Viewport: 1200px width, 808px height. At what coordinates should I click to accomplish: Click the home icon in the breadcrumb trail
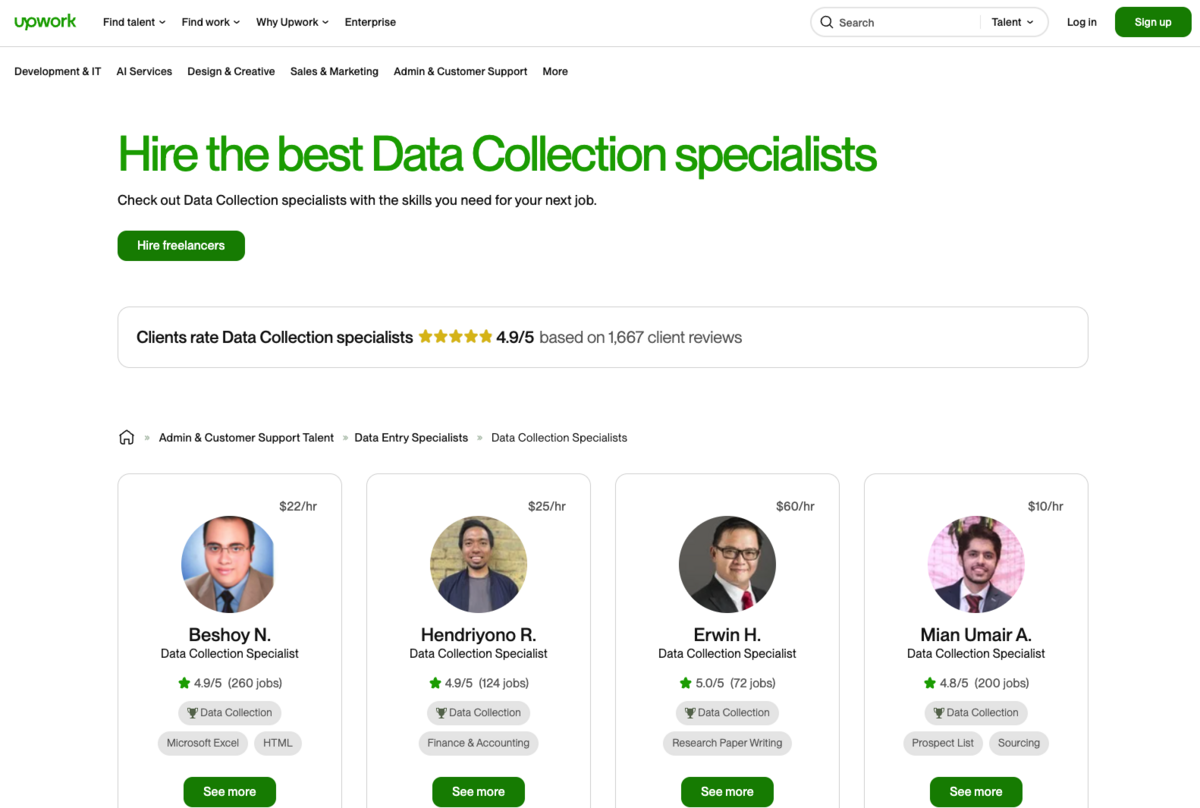126,436
